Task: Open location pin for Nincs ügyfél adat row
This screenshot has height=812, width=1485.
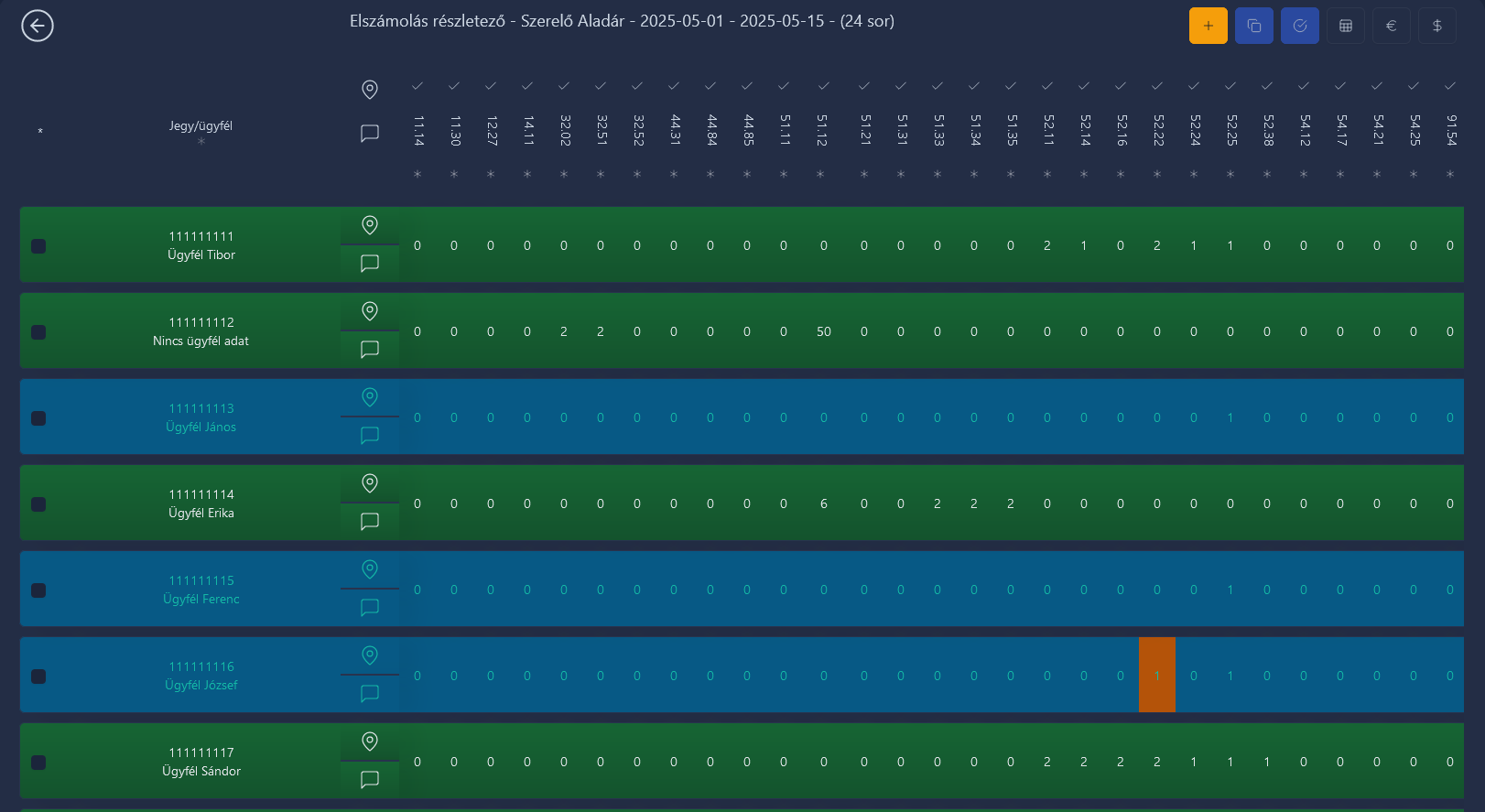Action: 370,311
